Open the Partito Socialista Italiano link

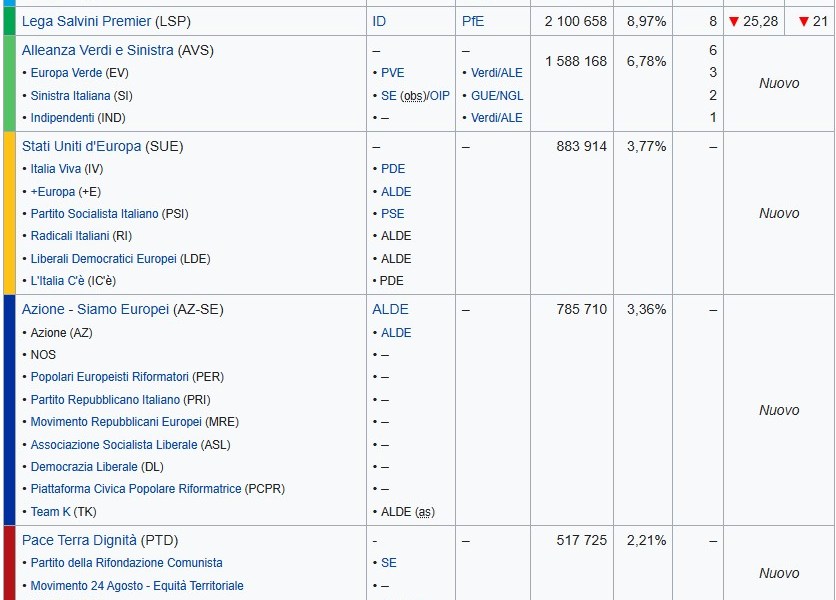click(x=94, y=214)
